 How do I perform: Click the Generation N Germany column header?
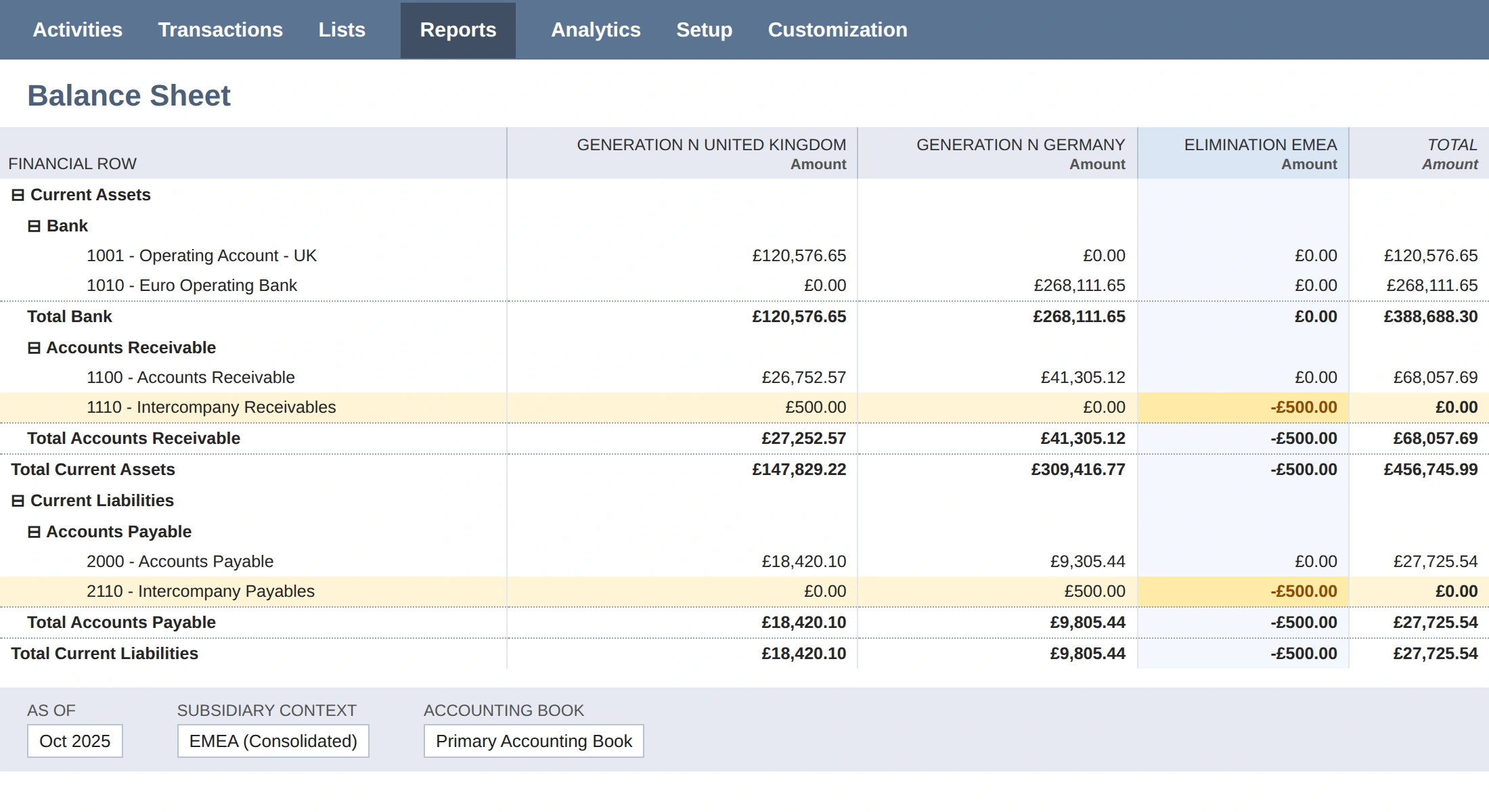[x=998, y=154]
